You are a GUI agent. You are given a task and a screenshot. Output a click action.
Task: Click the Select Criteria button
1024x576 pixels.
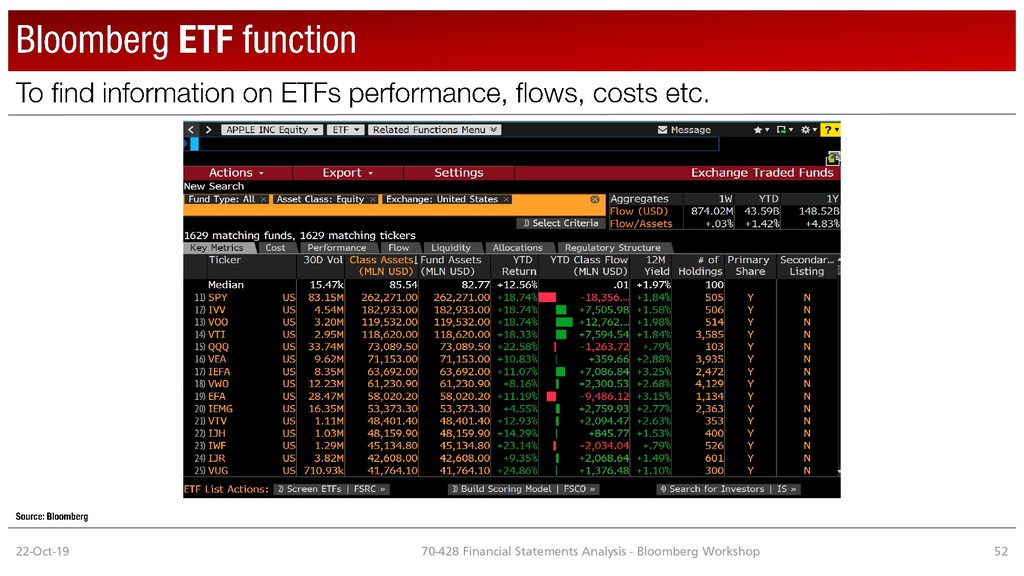point(560,223)
